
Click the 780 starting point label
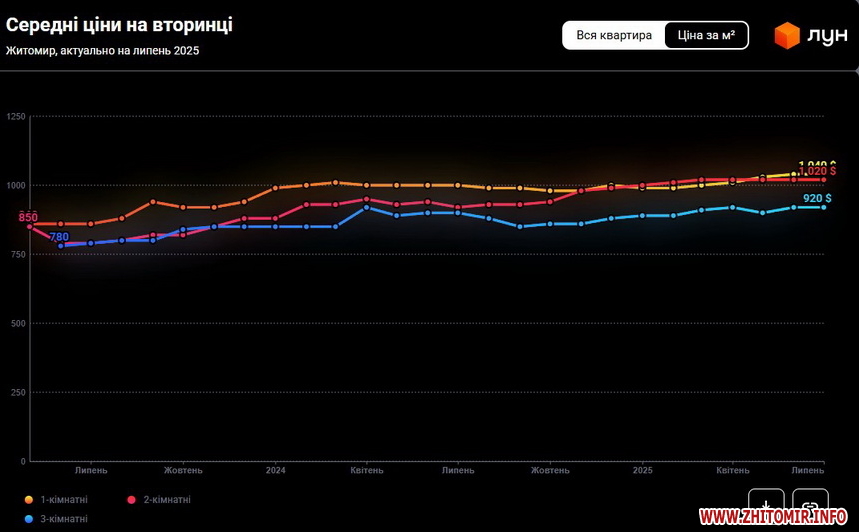(x=59, y=237)
